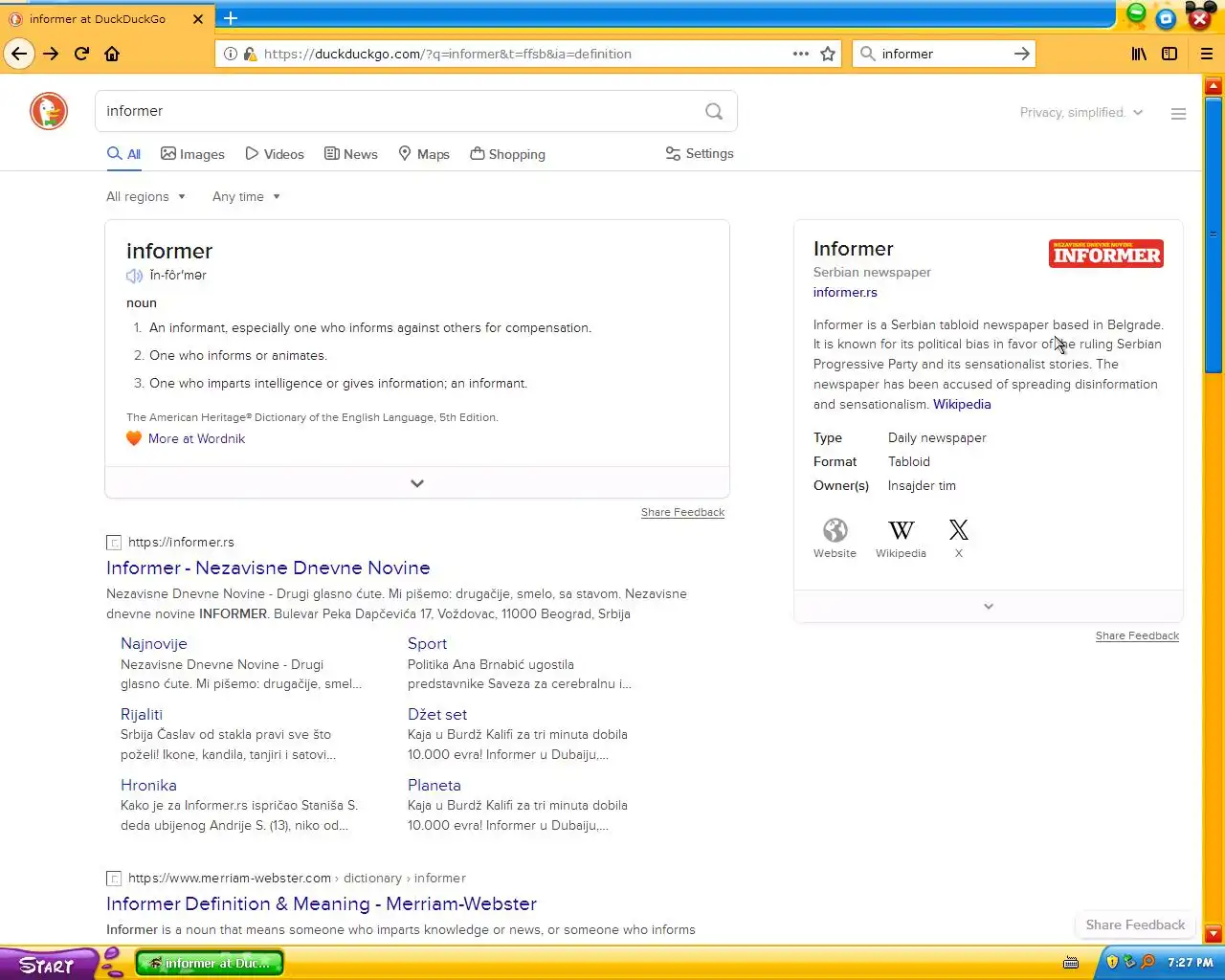Open the Džet set sitelink
Viewport: 1225px width, 980px height.
(x=437, y=715)
